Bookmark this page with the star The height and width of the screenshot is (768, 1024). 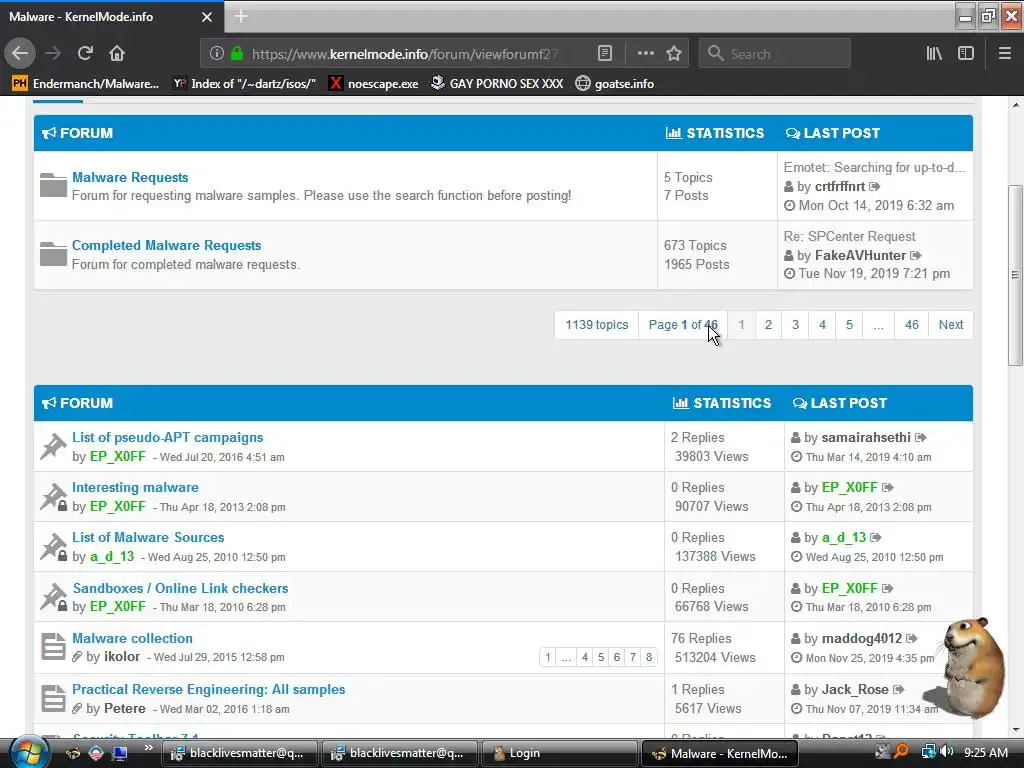click(674, 54)
